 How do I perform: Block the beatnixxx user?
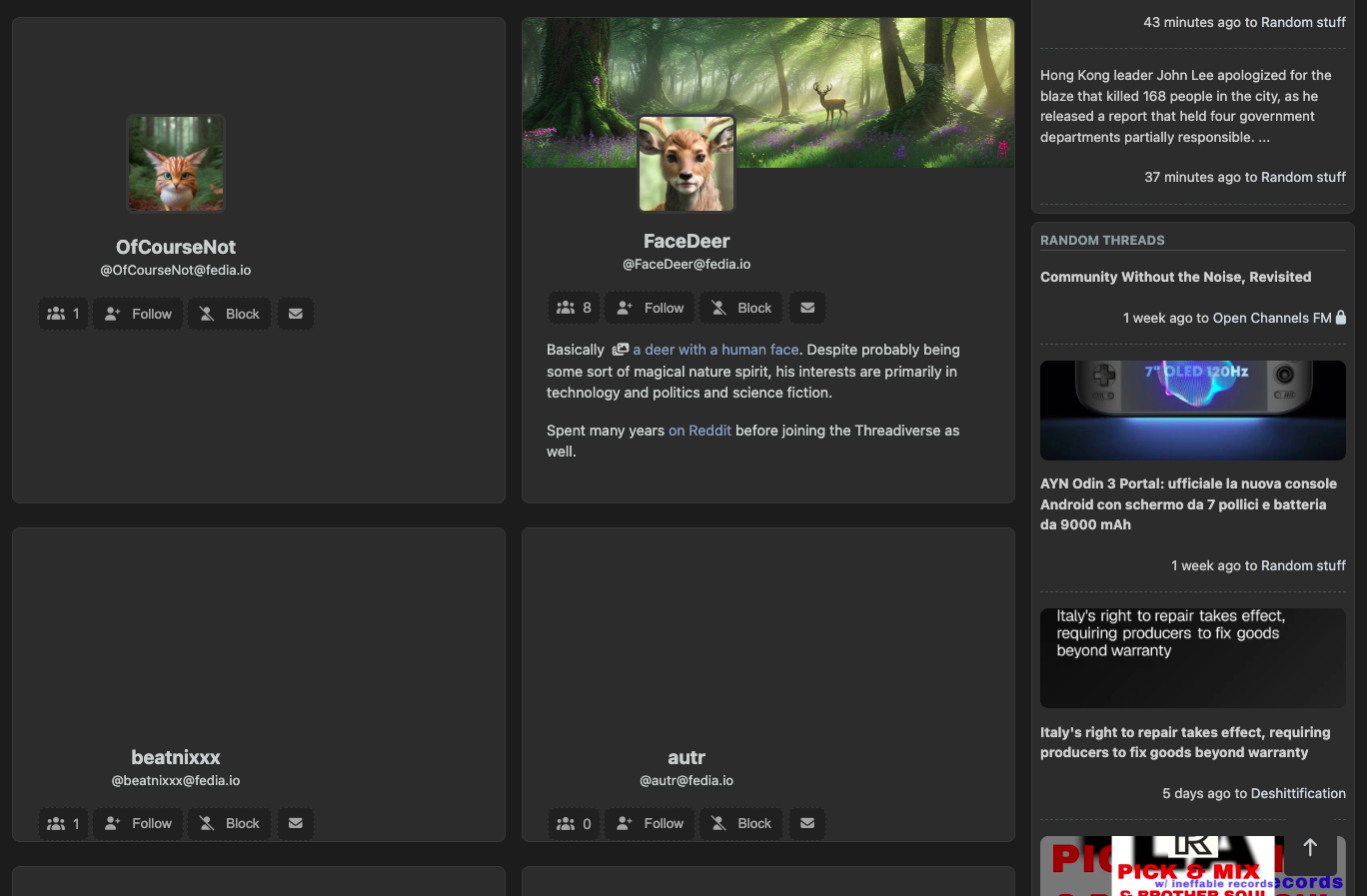230,823
